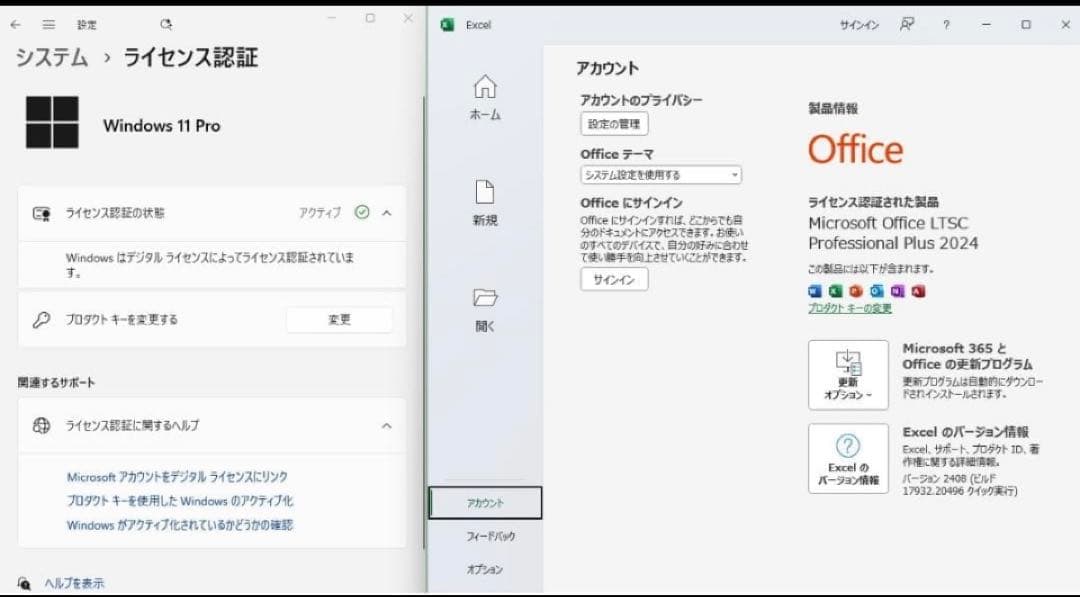Open プロダクト キーを使用した Windows のアクティブ化 link
Viewport: 1080px width, 597px height.
(180, 501)
